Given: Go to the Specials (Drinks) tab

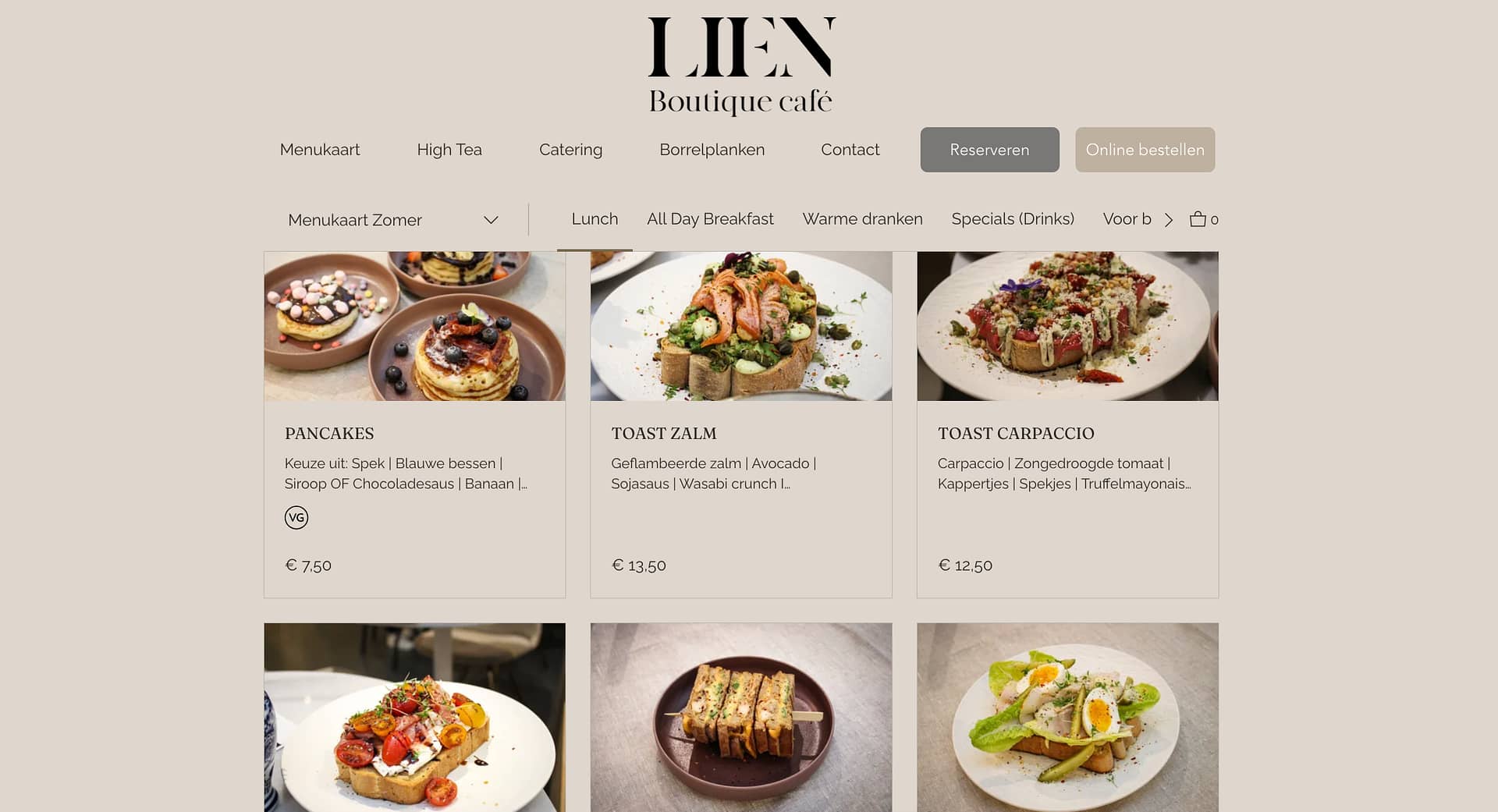Looking at the screenshot, I should 1013,219.
